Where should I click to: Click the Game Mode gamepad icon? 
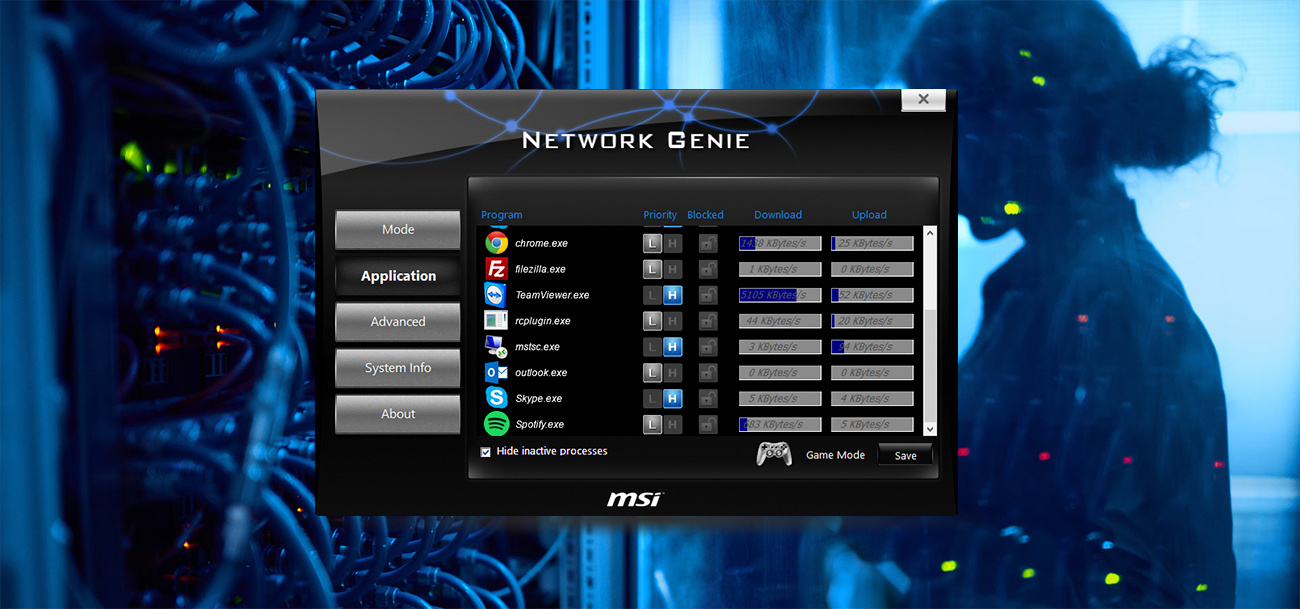click(x=774, y=454)
